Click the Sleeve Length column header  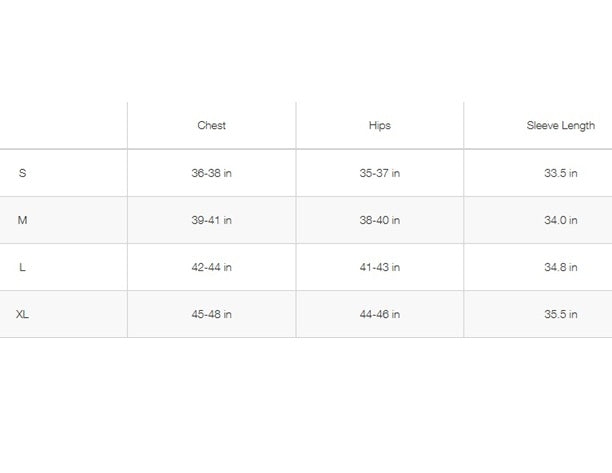coord(560,126)
